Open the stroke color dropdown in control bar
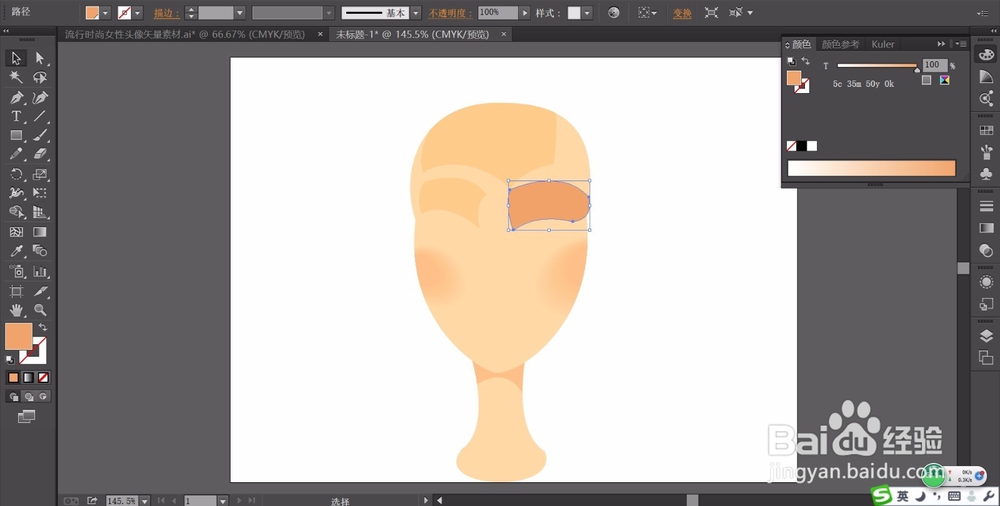The height and width of the screenshot is (506, 1000). tap(138, 13)
